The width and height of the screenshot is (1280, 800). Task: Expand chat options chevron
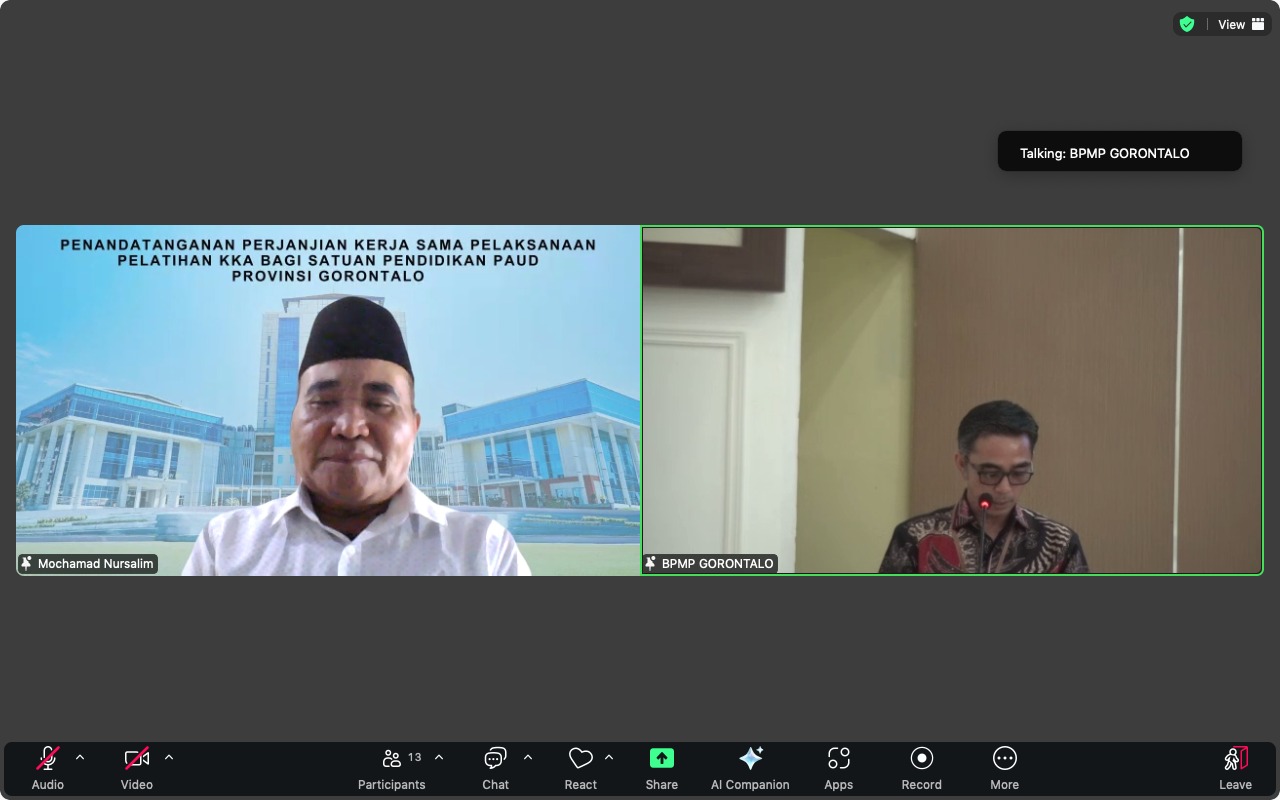(528, 758)
